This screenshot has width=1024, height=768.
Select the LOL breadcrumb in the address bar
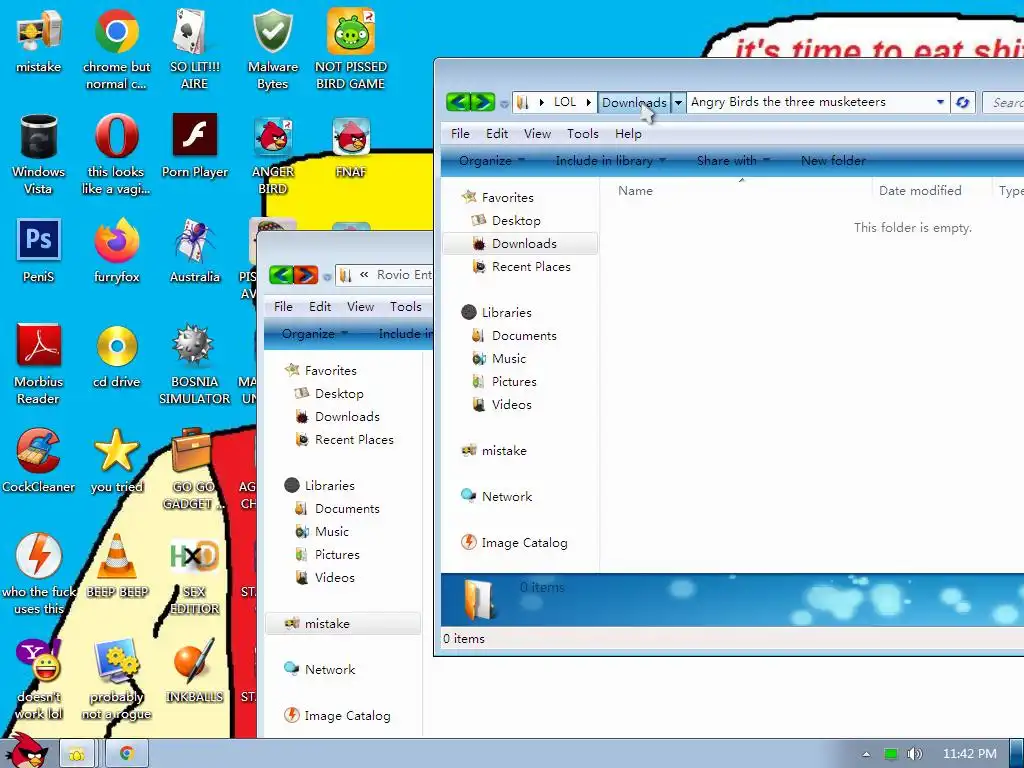click(565, 102)
